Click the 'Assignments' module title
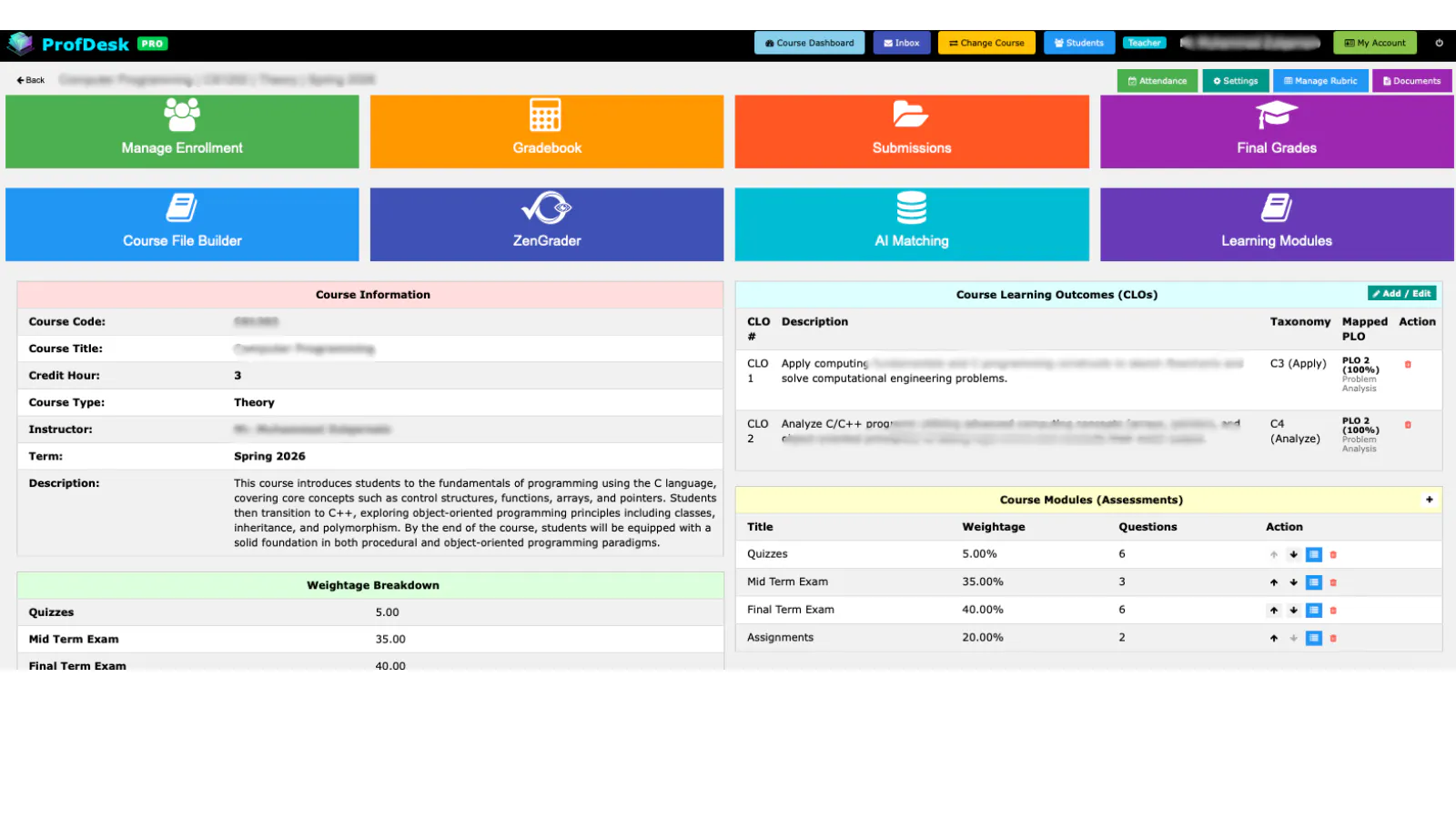This screenshot has height=819, width=1456. pyautogui.click(x=780, y=638)
